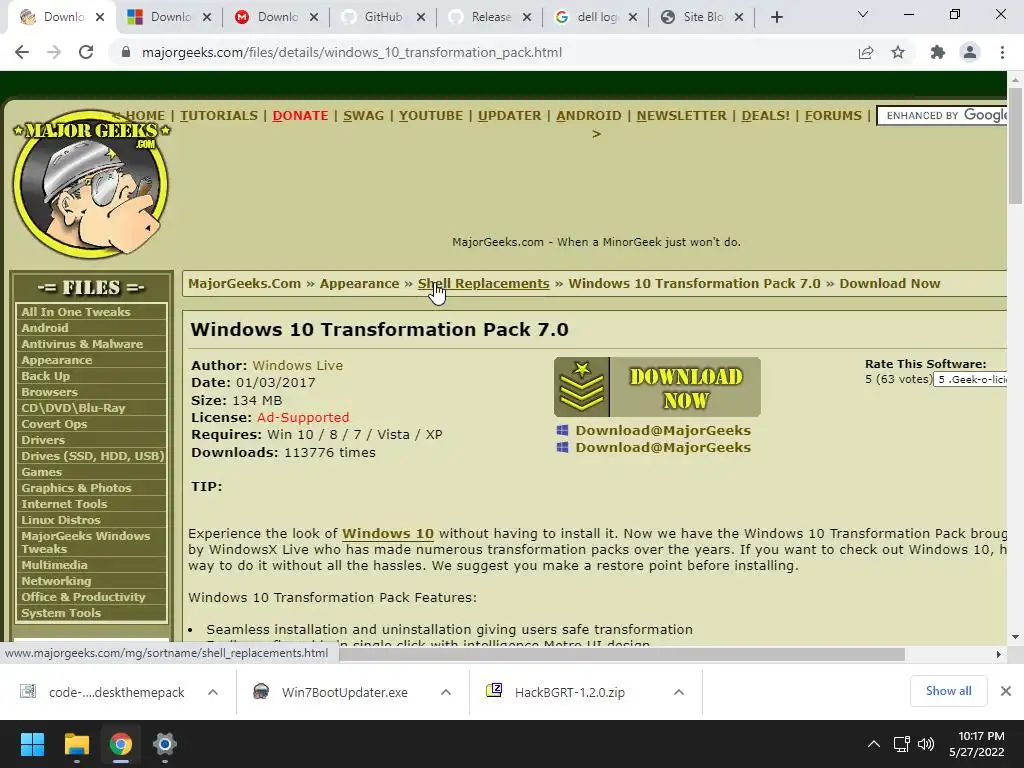Click the HackBGRT-1.2.0.zip file icon
The height and width of the screenshot is (768, 1024).
(494, 691)
